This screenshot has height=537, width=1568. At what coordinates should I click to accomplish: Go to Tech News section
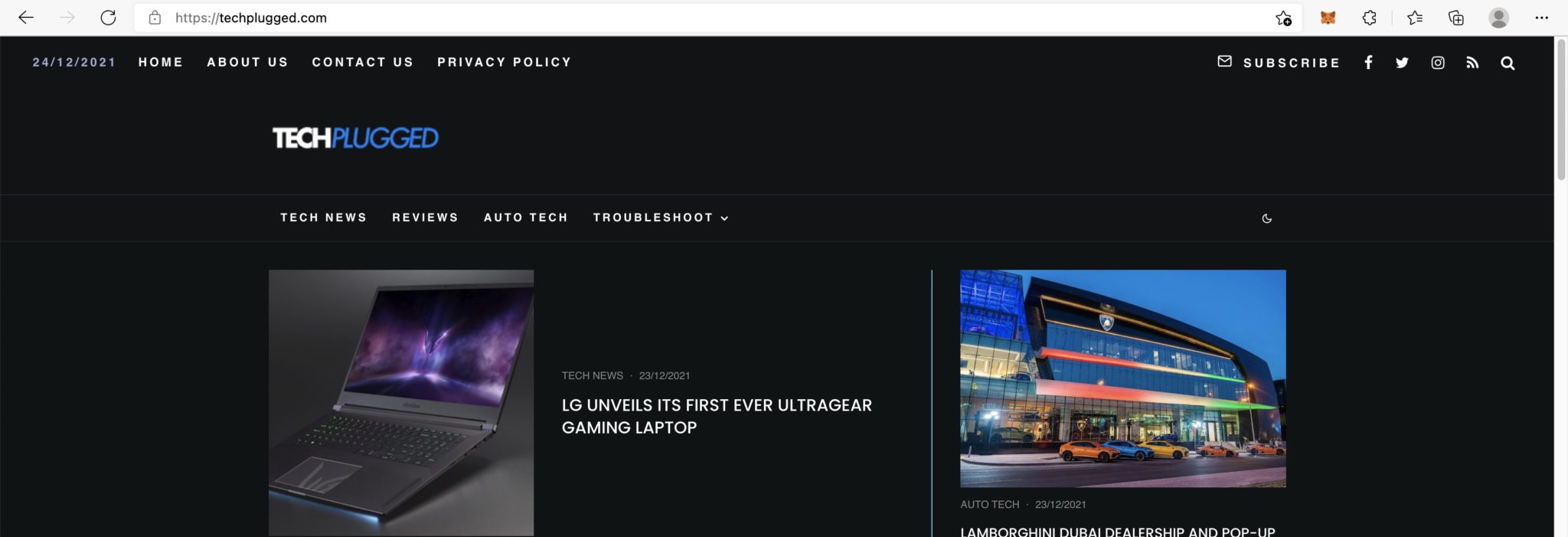[323, 218]
